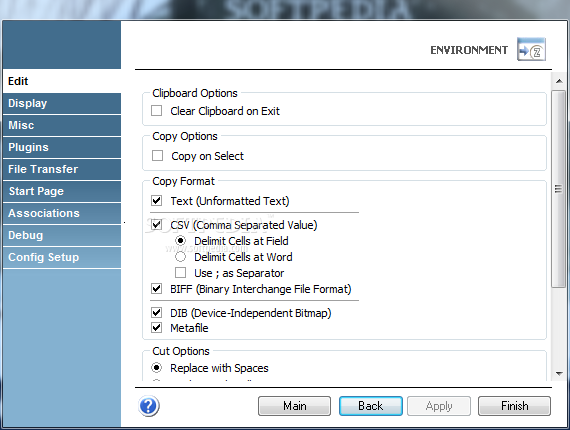This screenshot has height=430, width=570.
Task: Click the Copy Options group label
Action: (x=185, y=136)
